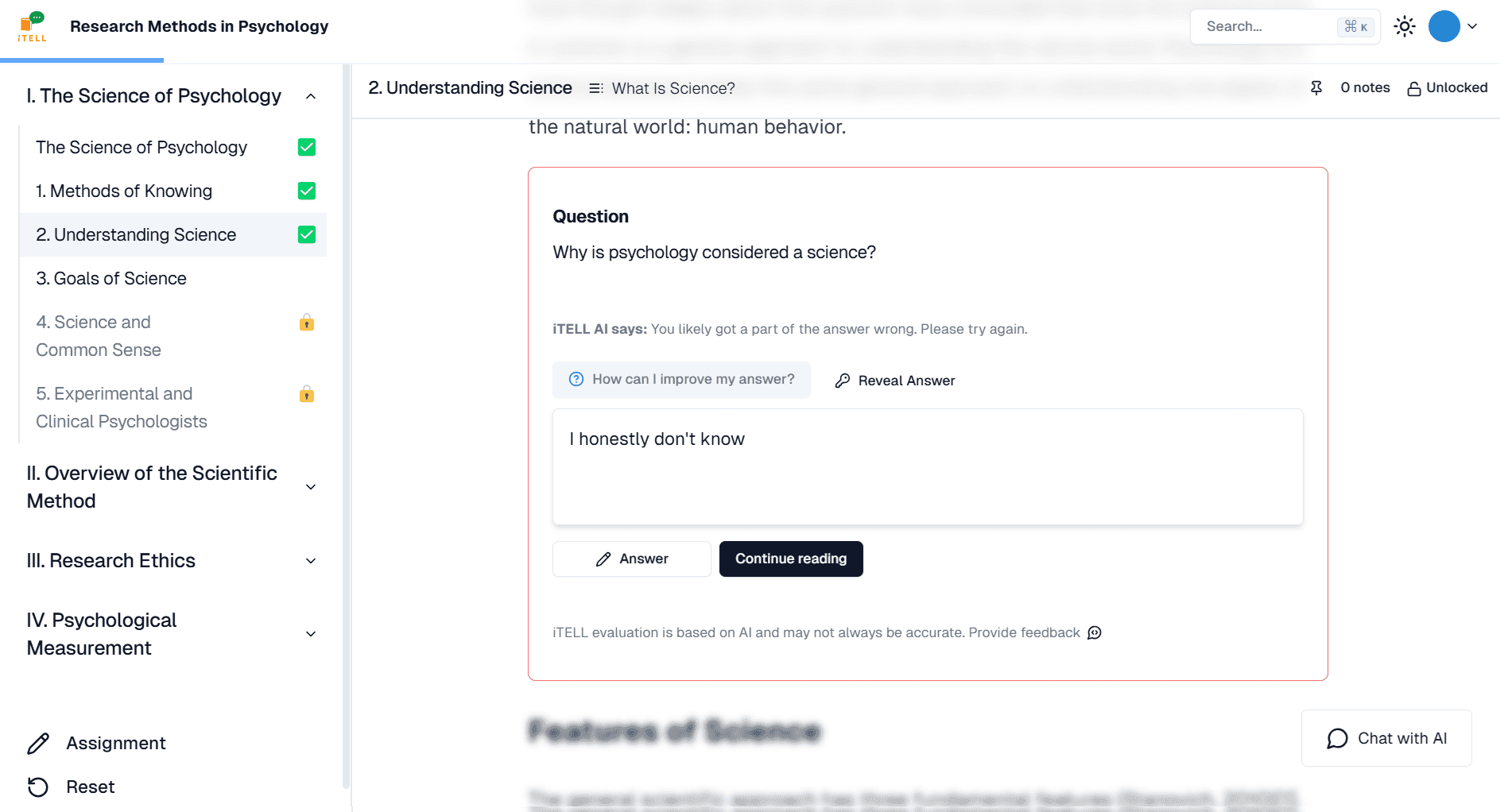Viewport: 1500px width, 812px height.
Task: Toggle the Understanding Science checkbox
Action: coord(307,235)
